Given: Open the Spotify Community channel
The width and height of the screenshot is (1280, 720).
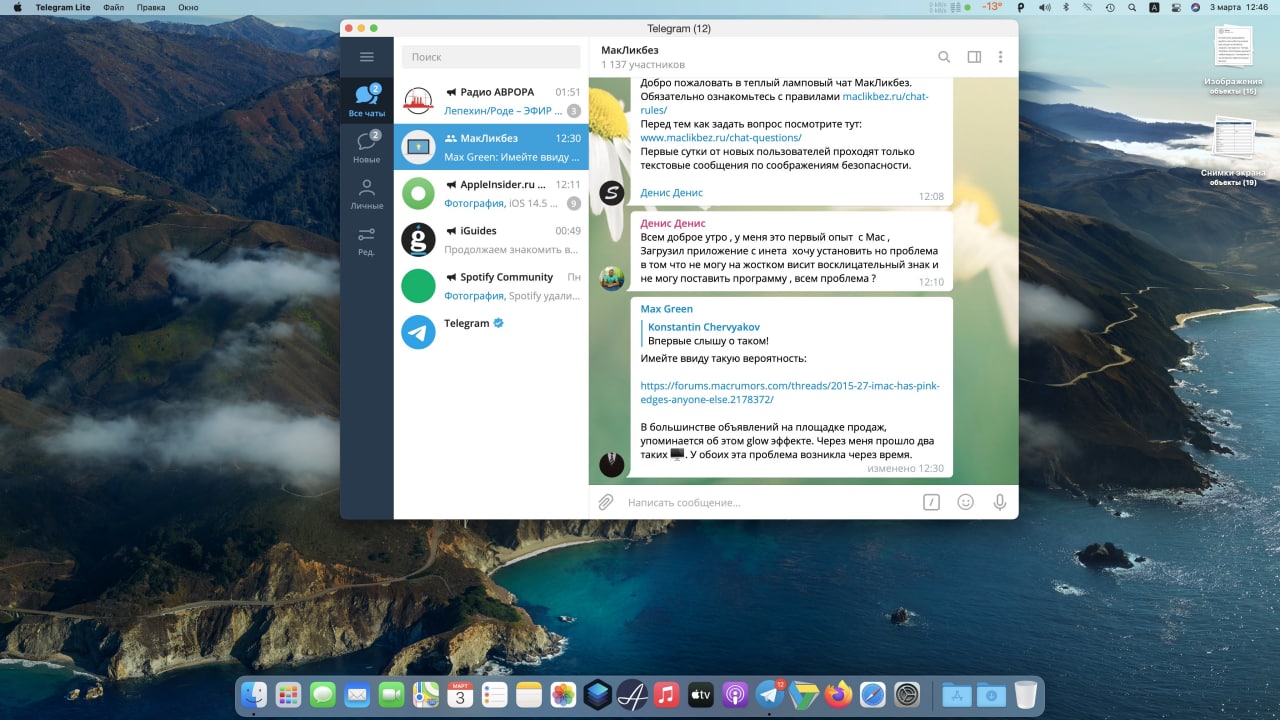Looking at the screenshot, I should pyautogui.click(x=491, y=285).
